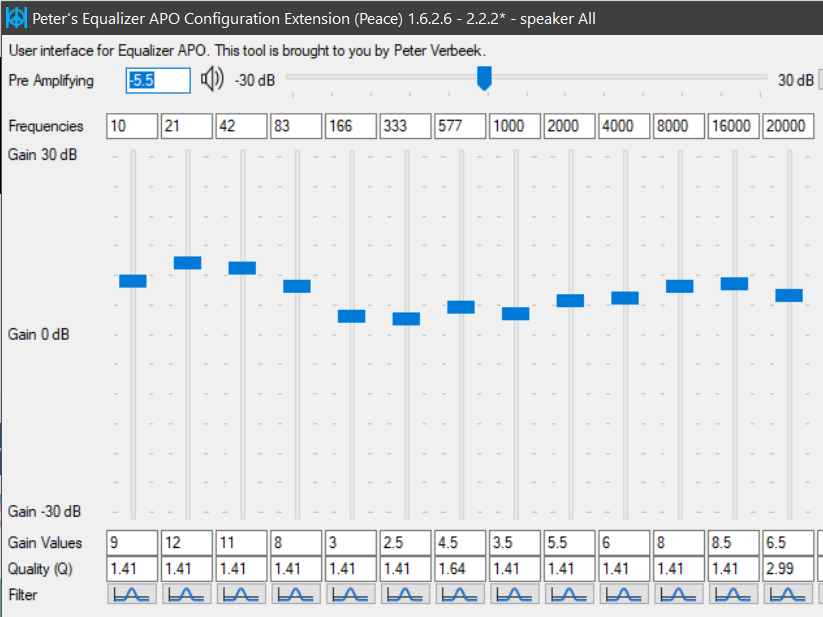This screenshot has height=617, width=823.
Task: Open filter type icon for the 42 Hz band
Action: pos(241,594)
